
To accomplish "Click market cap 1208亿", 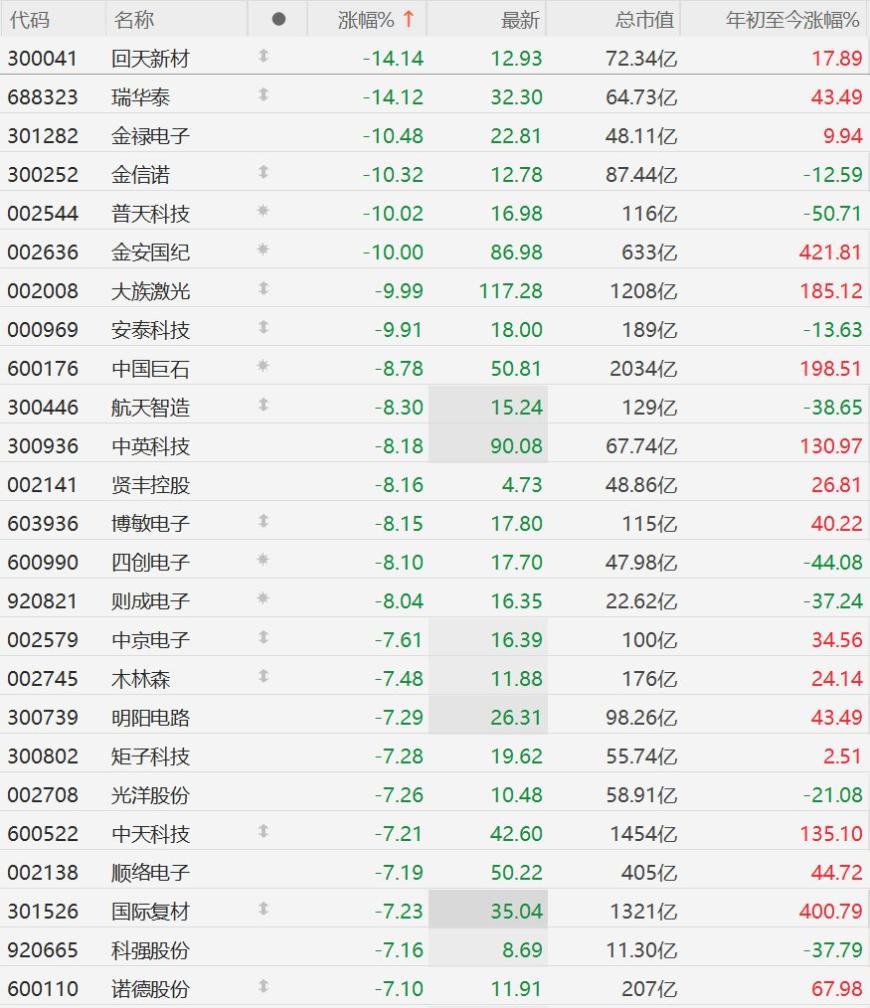I will [643, 291].
